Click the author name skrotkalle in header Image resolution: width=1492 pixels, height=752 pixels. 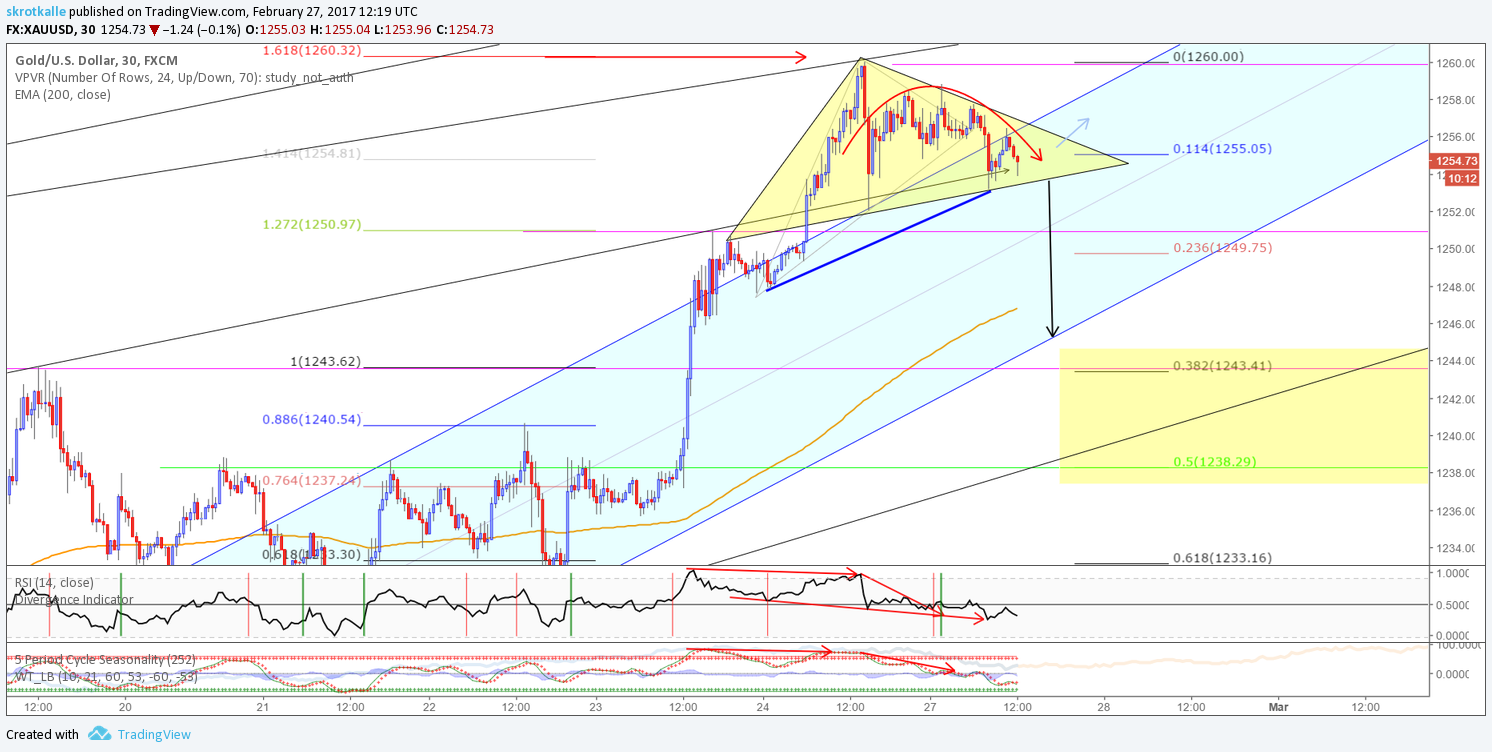[x=37, y=10]
